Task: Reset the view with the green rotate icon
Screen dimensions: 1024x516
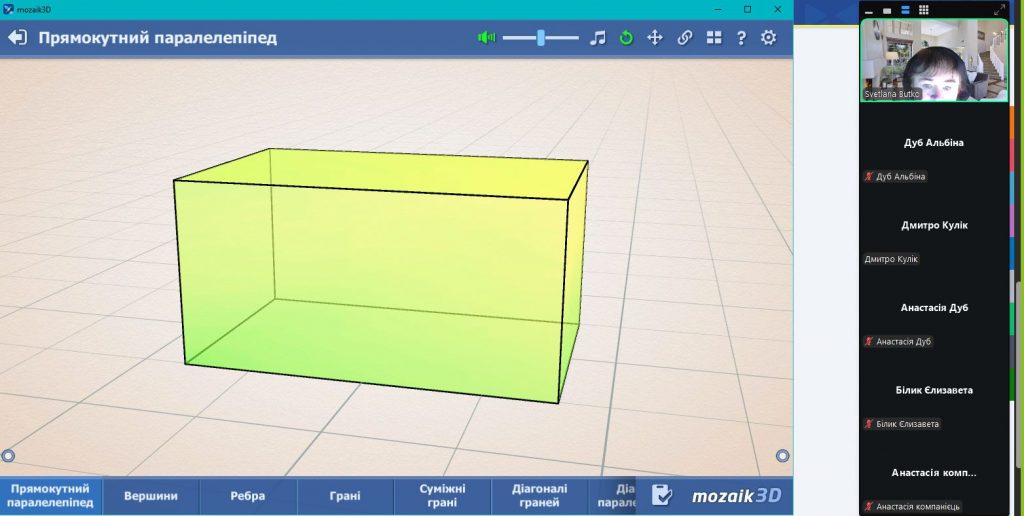Action: coord(626,38)
